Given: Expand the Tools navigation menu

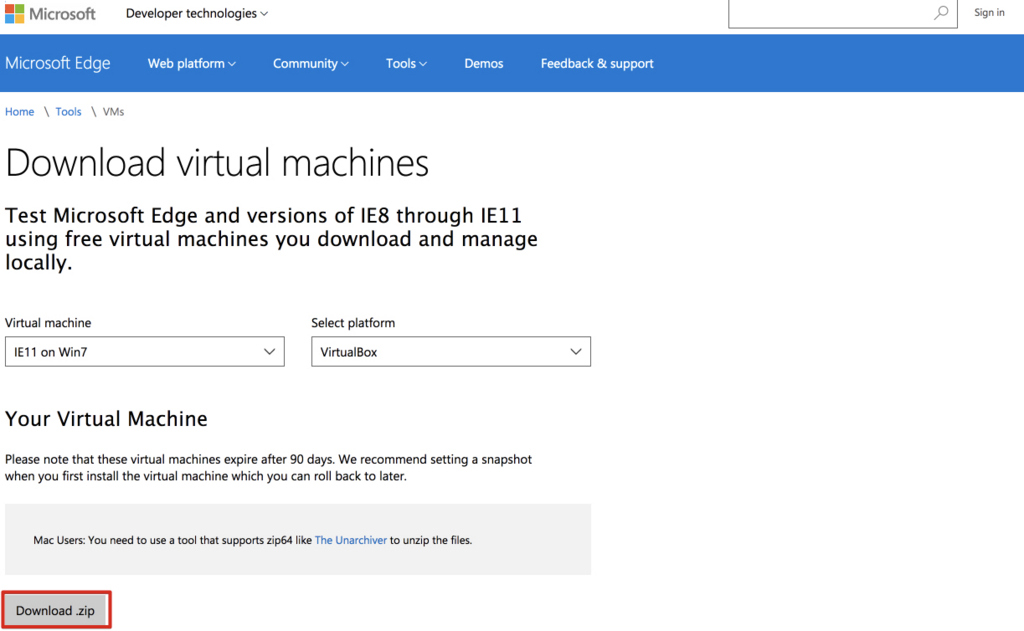Looking at the screenshot, I should (406, 63).
